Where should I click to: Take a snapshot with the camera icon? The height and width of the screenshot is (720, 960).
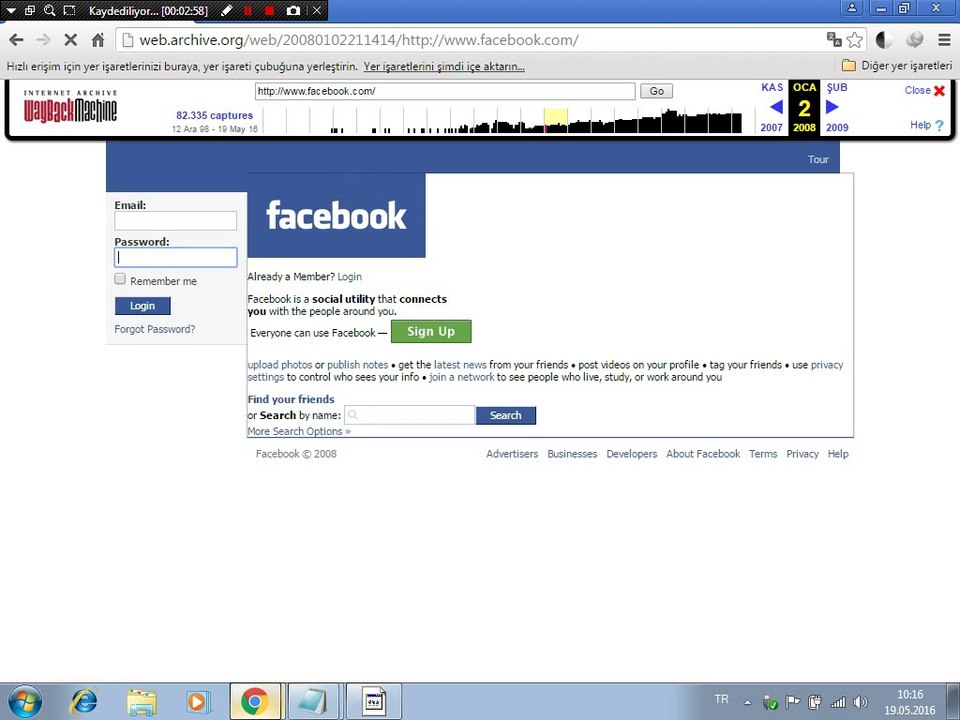point(293,10)
